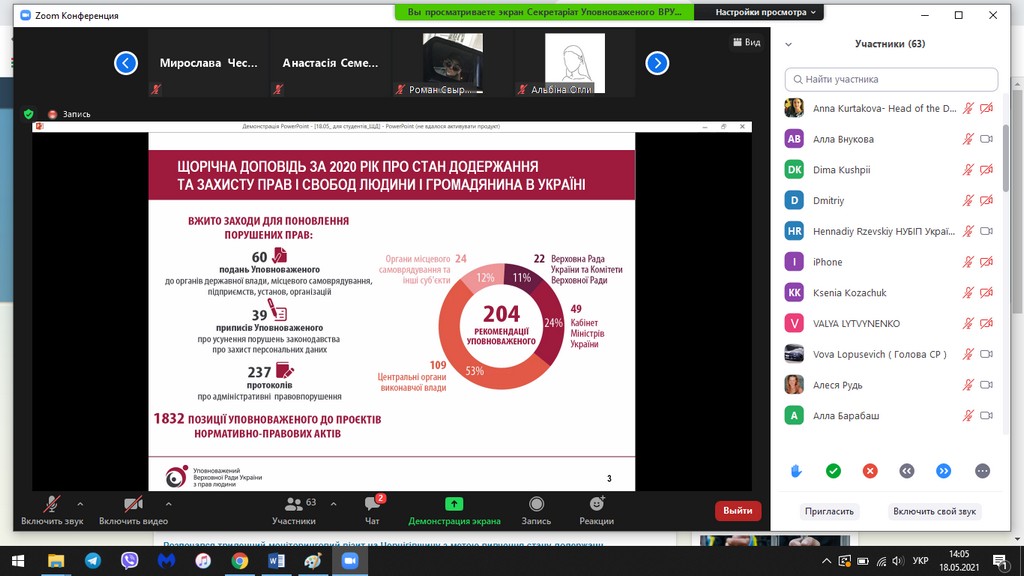Open the Вид view menu

coord(746,42)
